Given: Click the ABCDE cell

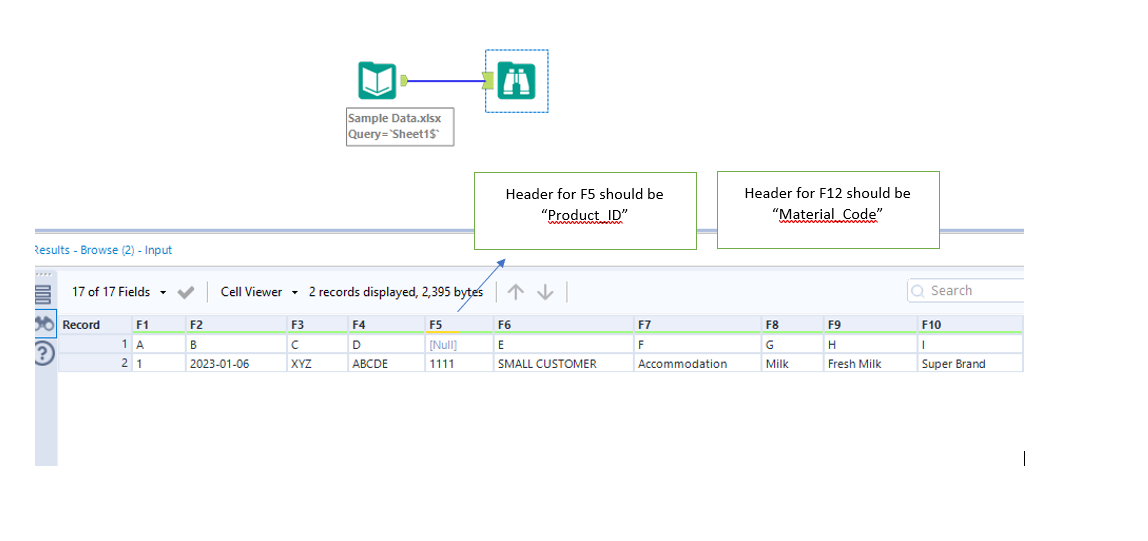Looking at the screenshot, I should [x=387, y=363].
